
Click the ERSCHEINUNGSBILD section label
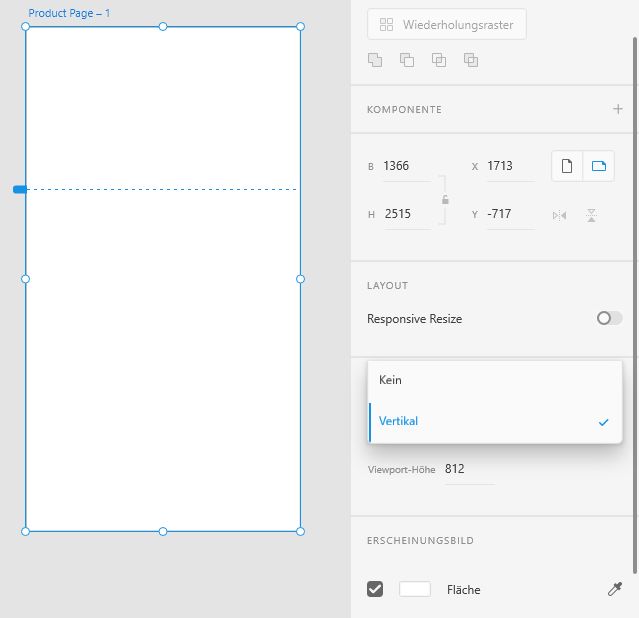(x=420, y=541)
